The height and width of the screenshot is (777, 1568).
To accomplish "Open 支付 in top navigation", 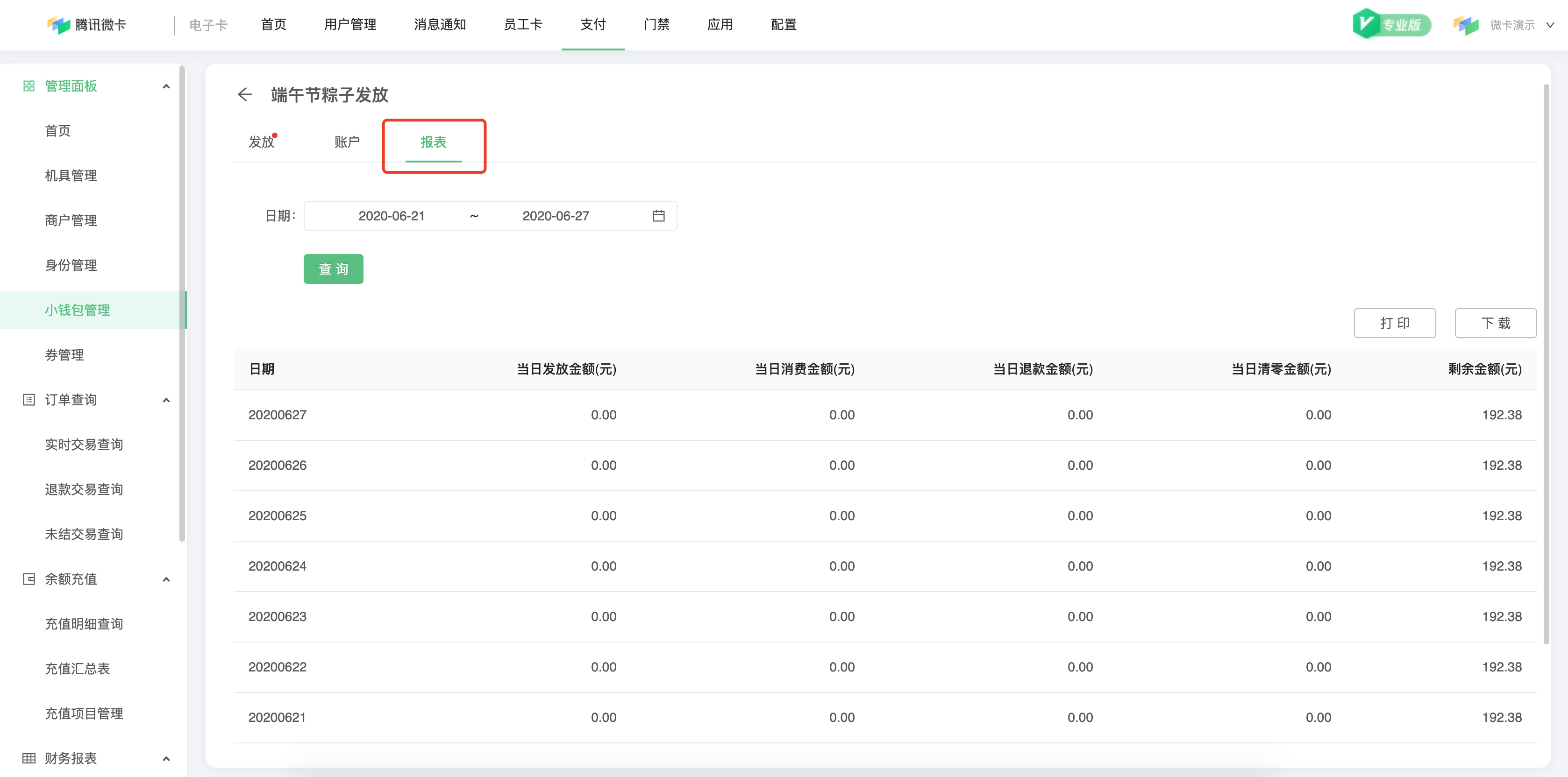I will coord(593,25).
